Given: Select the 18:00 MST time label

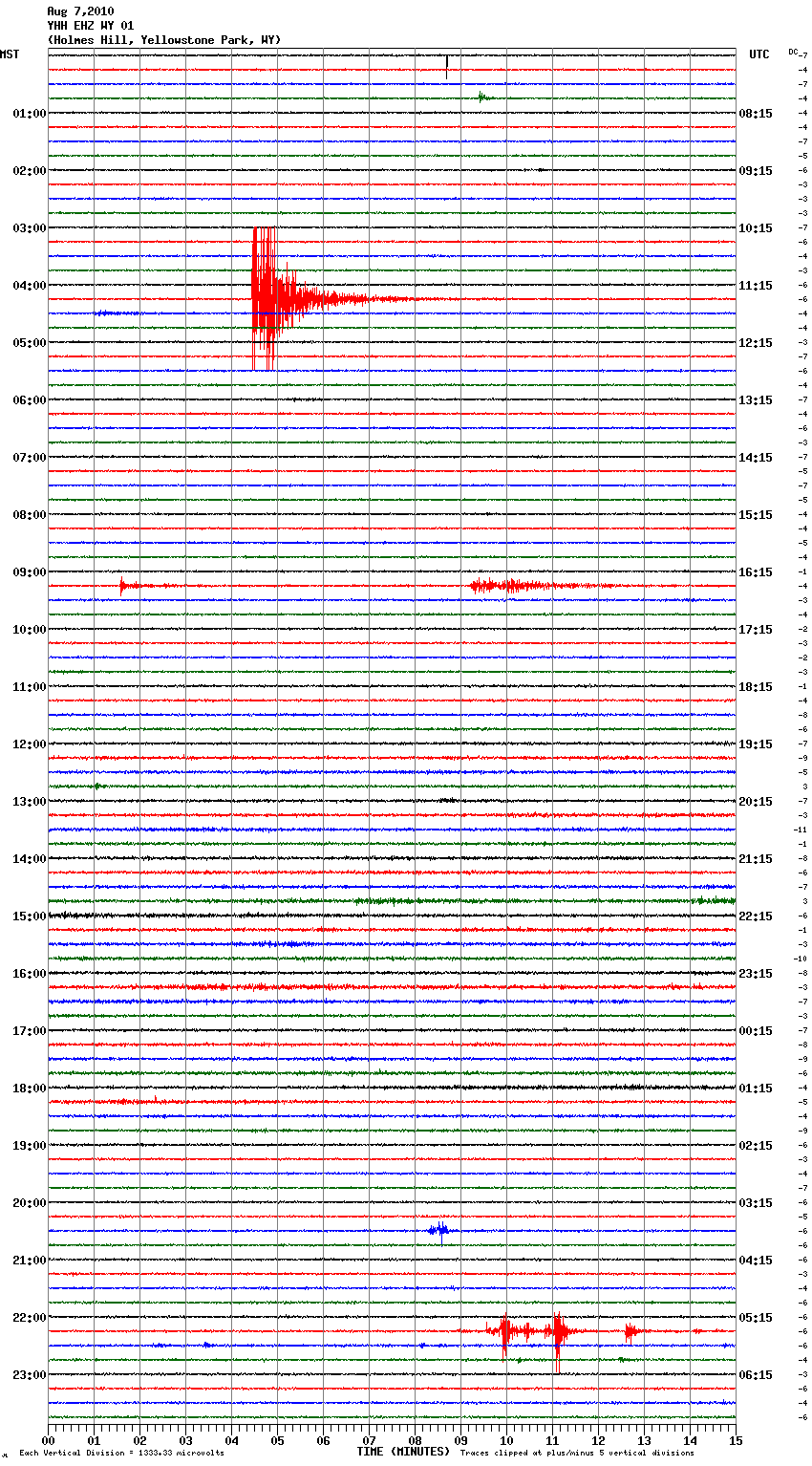Looking at the screenshot, I should pos(30,1089).
